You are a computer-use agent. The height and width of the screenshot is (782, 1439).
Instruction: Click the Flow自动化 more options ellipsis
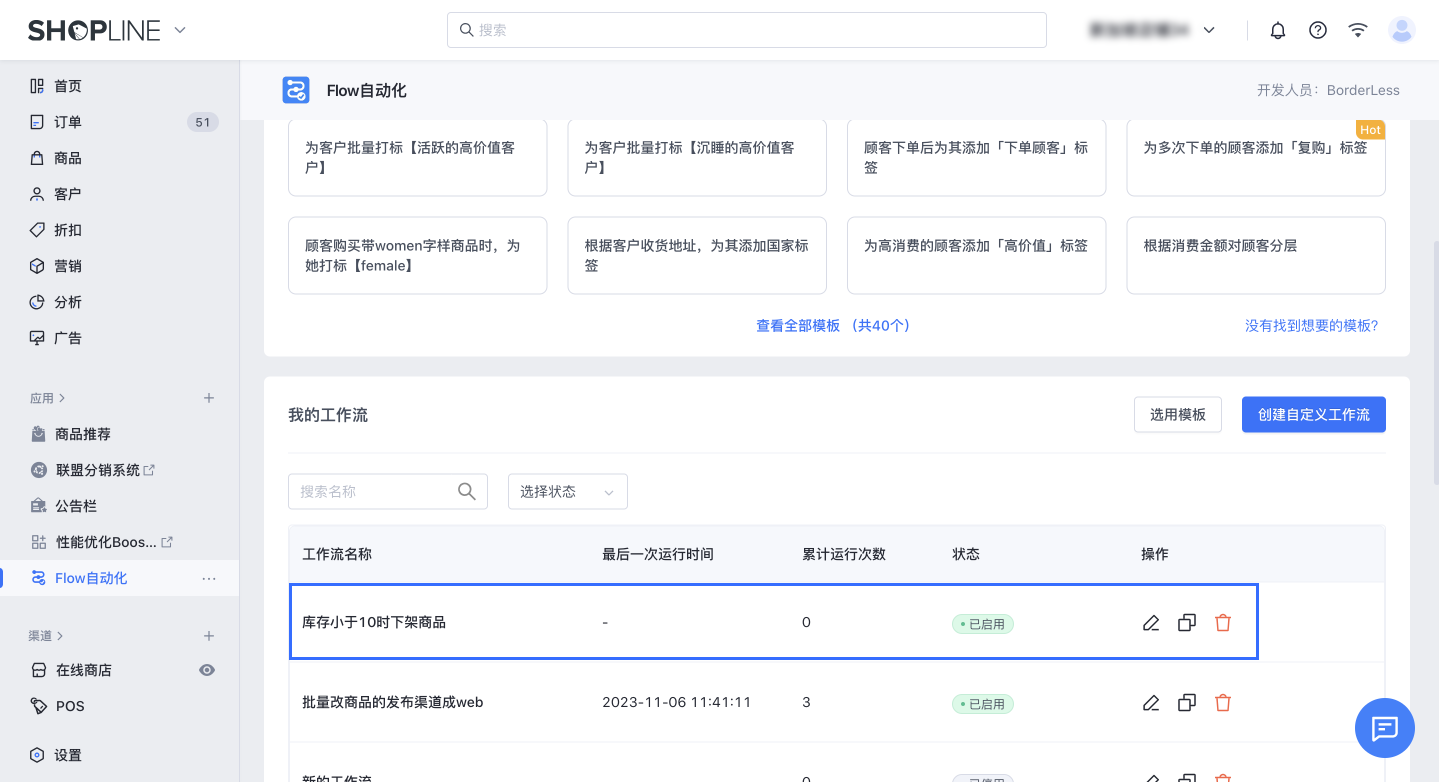point(209,578)
